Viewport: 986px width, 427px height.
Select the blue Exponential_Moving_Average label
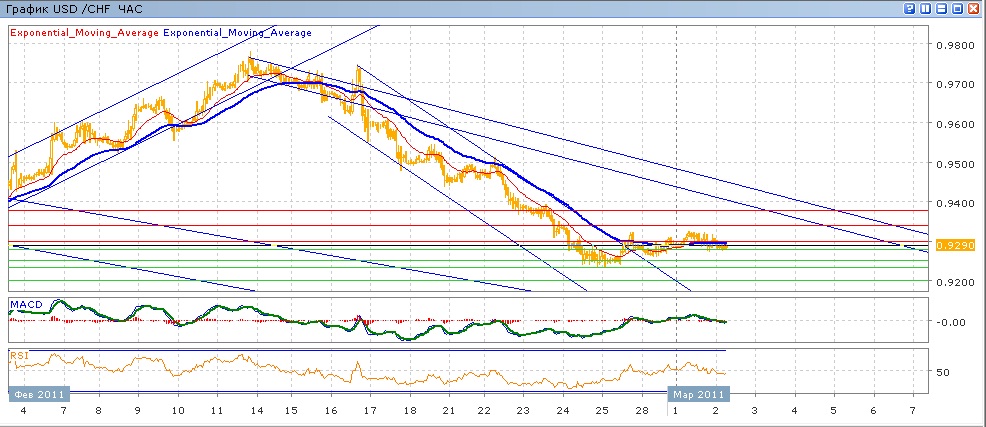[237, 33]
